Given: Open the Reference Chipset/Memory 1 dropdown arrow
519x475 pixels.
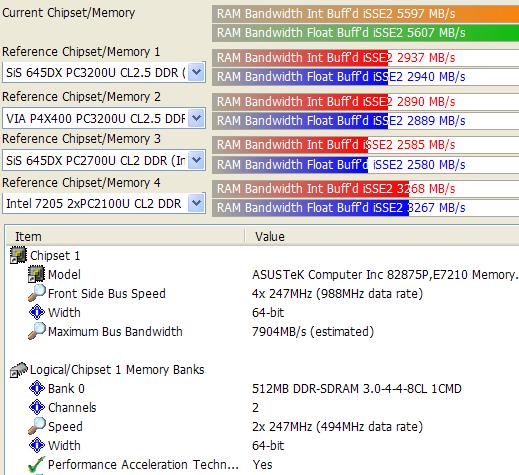Looking at the screenshot, I should tap(196, 72).
